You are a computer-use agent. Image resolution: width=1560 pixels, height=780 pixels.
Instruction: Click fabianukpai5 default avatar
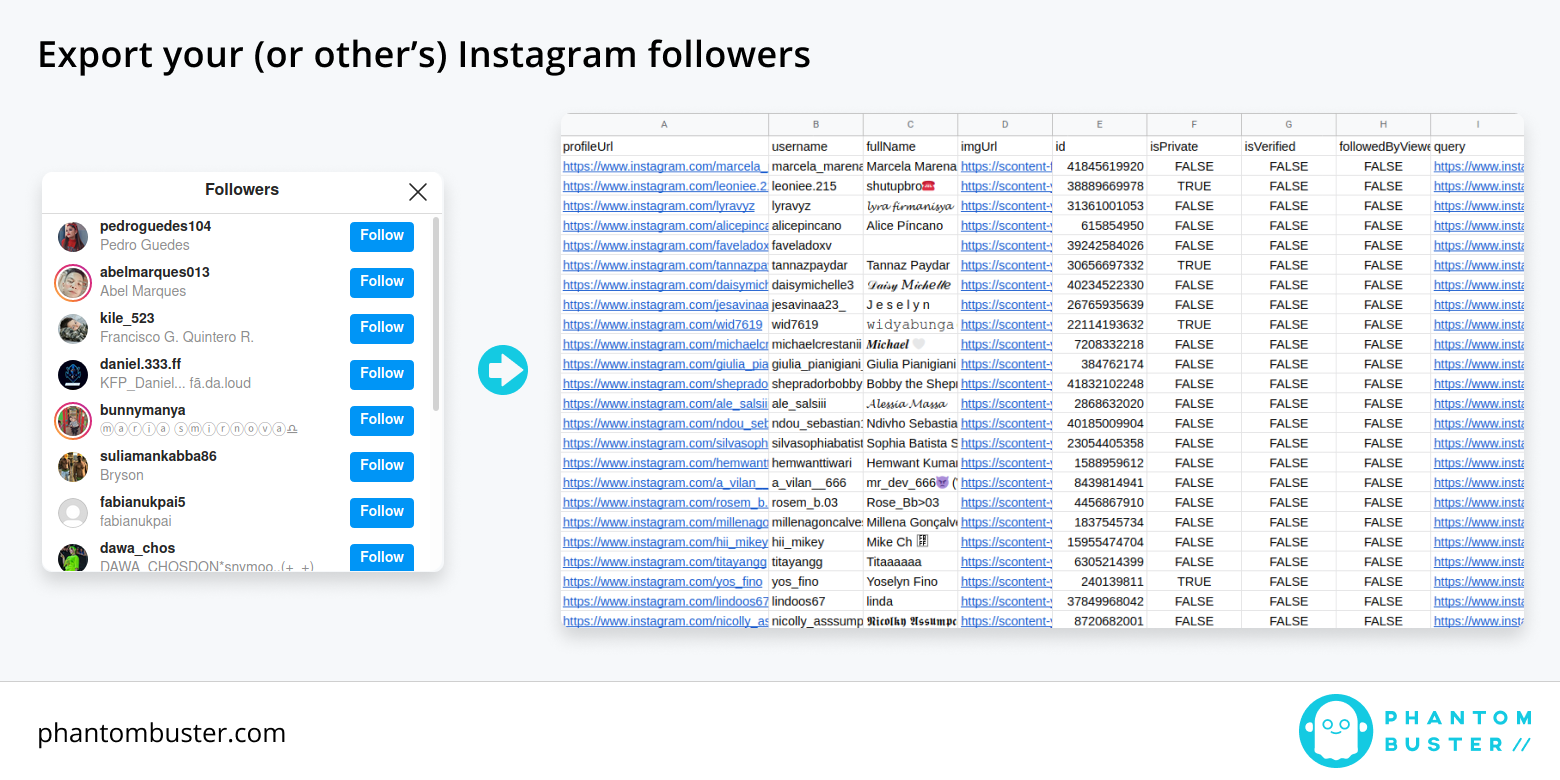(73, 513)
